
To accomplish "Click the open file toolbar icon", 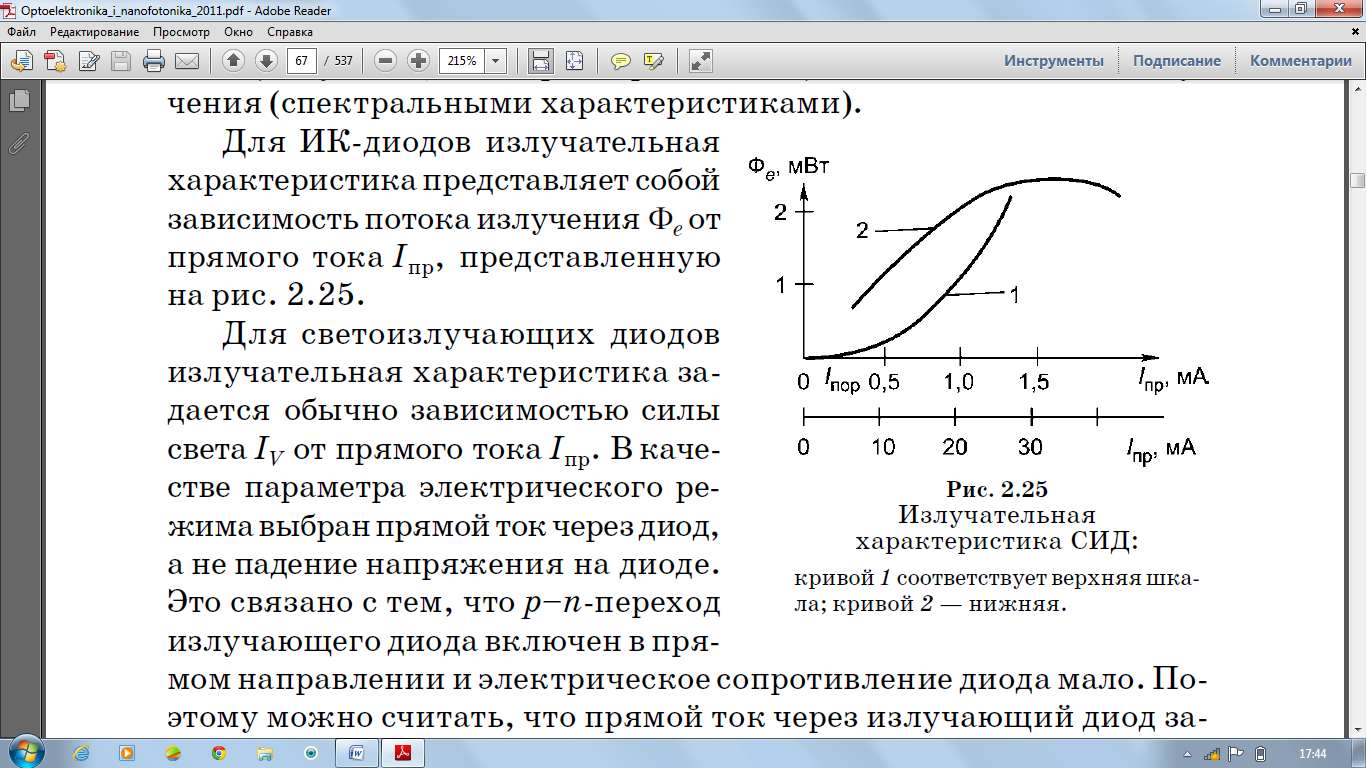I will click(x=21, y=61).
